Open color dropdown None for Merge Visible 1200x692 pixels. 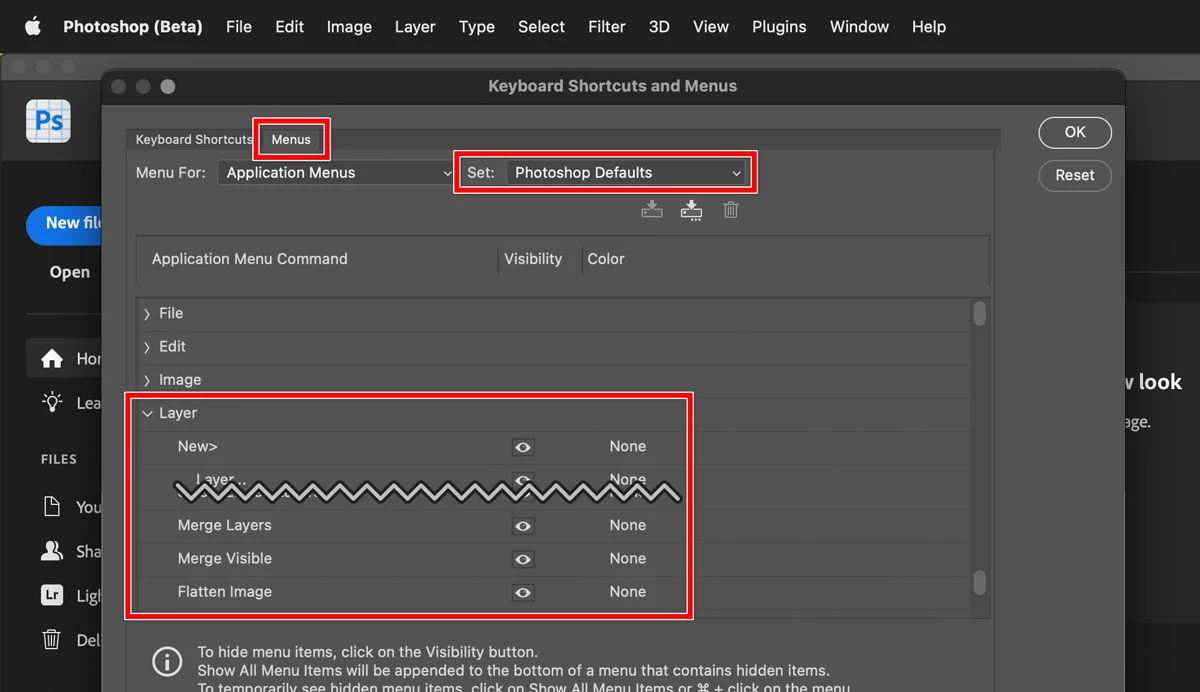[x=628, y=558]
